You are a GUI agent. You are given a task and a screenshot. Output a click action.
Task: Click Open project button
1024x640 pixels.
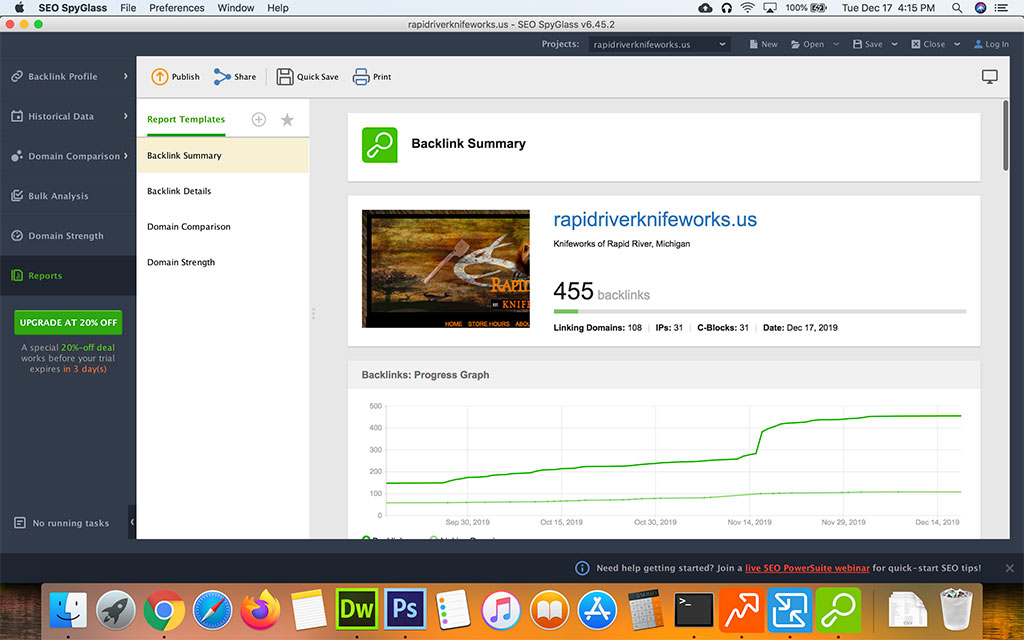(808, 44)
